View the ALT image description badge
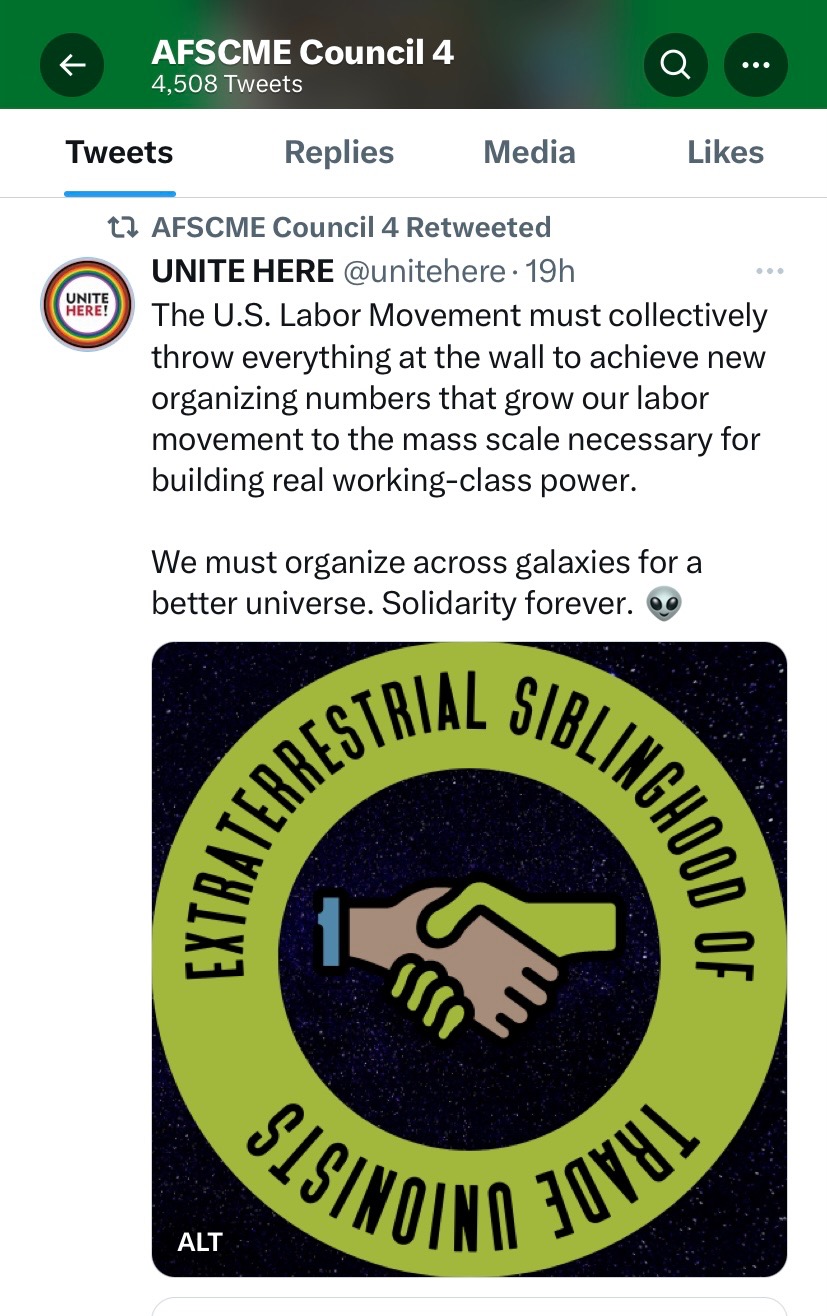 [x=200, y=1242]
